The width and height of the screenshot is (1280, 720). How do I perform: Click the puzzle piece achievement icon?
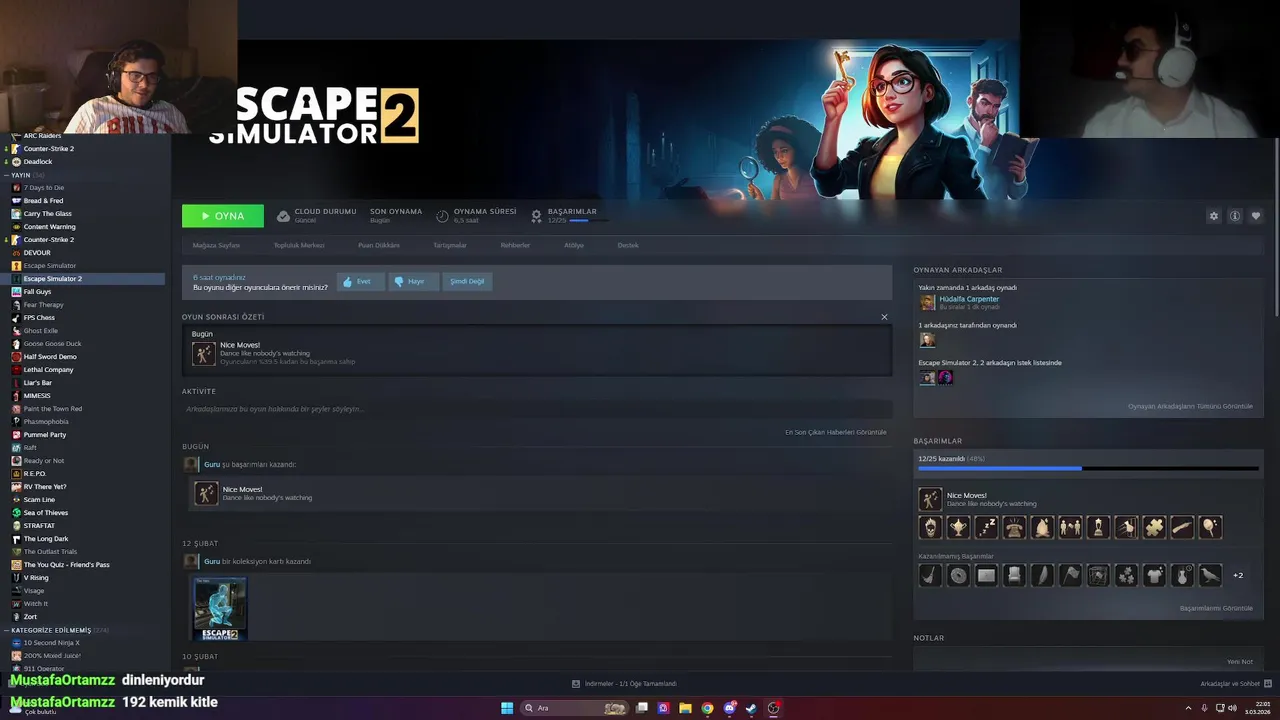coord(1154,527)
